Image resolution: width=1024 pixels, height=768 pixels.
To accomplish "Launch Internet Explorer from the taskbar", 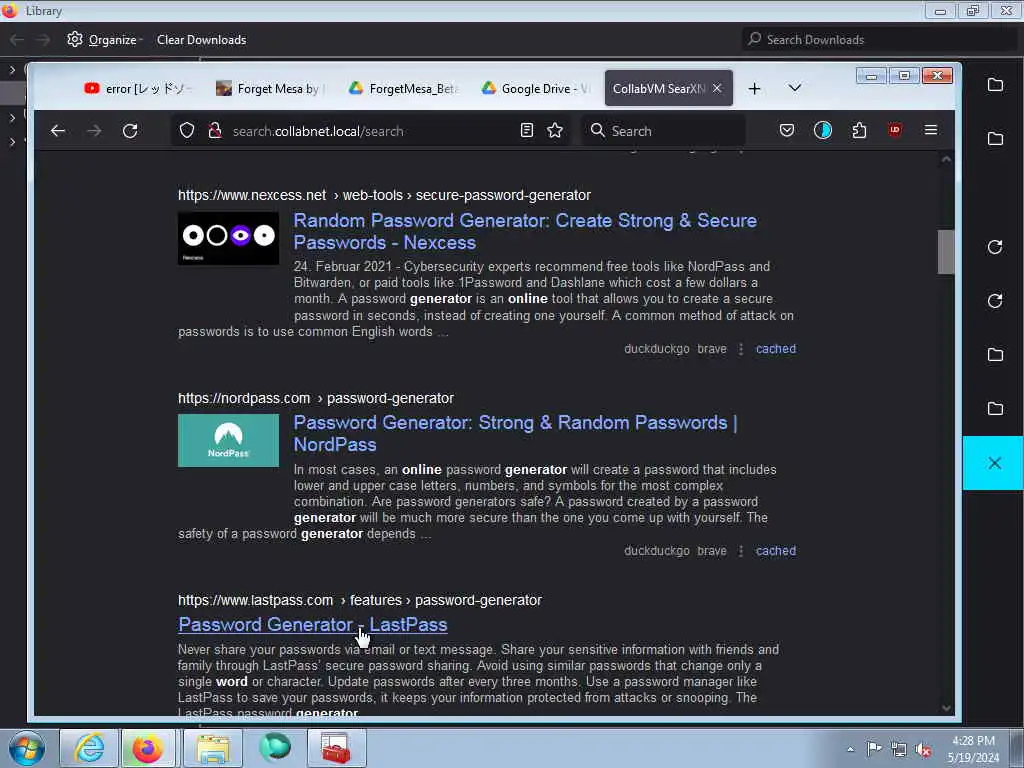I will [x=89, y=748].
